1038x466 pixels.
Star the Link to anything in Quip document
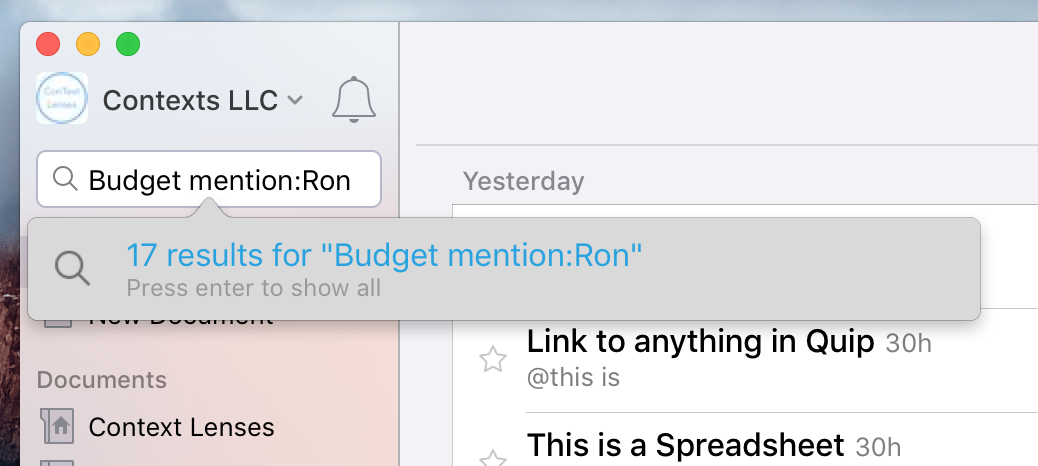[493, 359]
